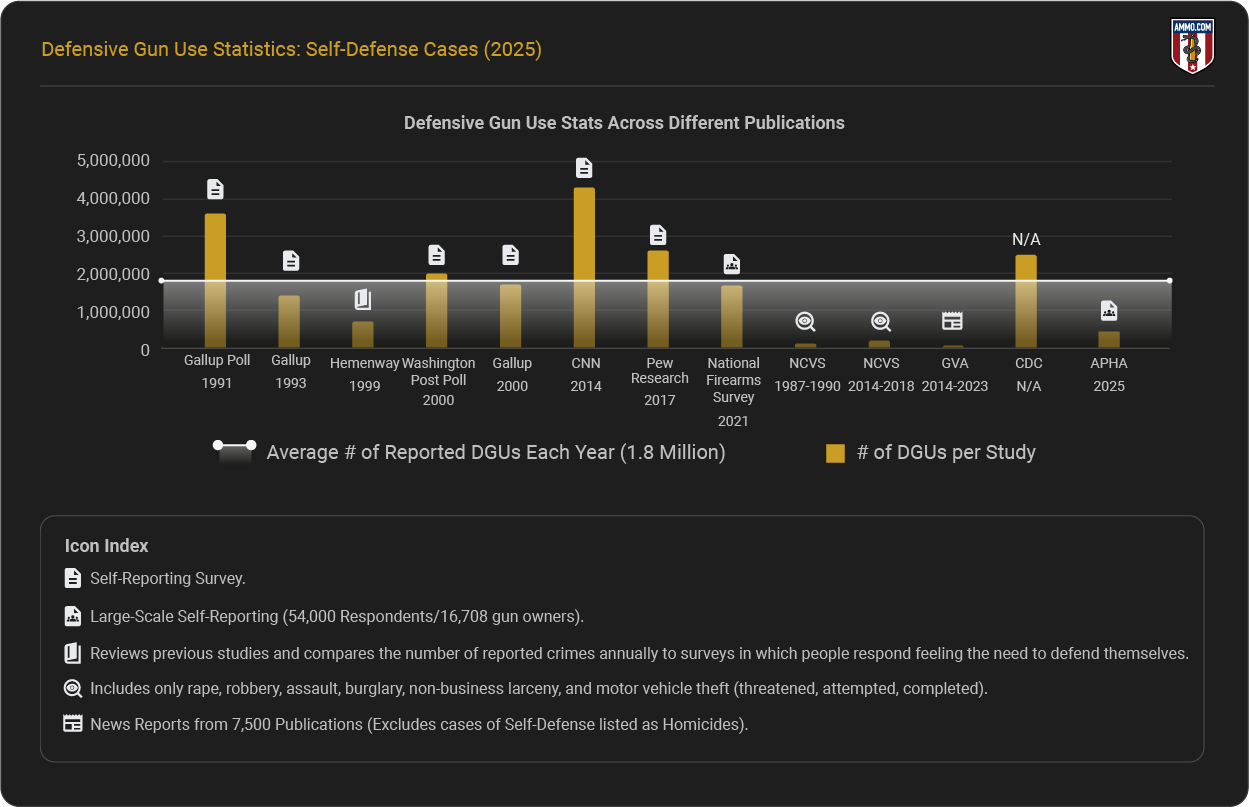
Task: Toggle the National Firearms Survey 2021 icon
Action: pyautogui.click(x=732, y=264)
